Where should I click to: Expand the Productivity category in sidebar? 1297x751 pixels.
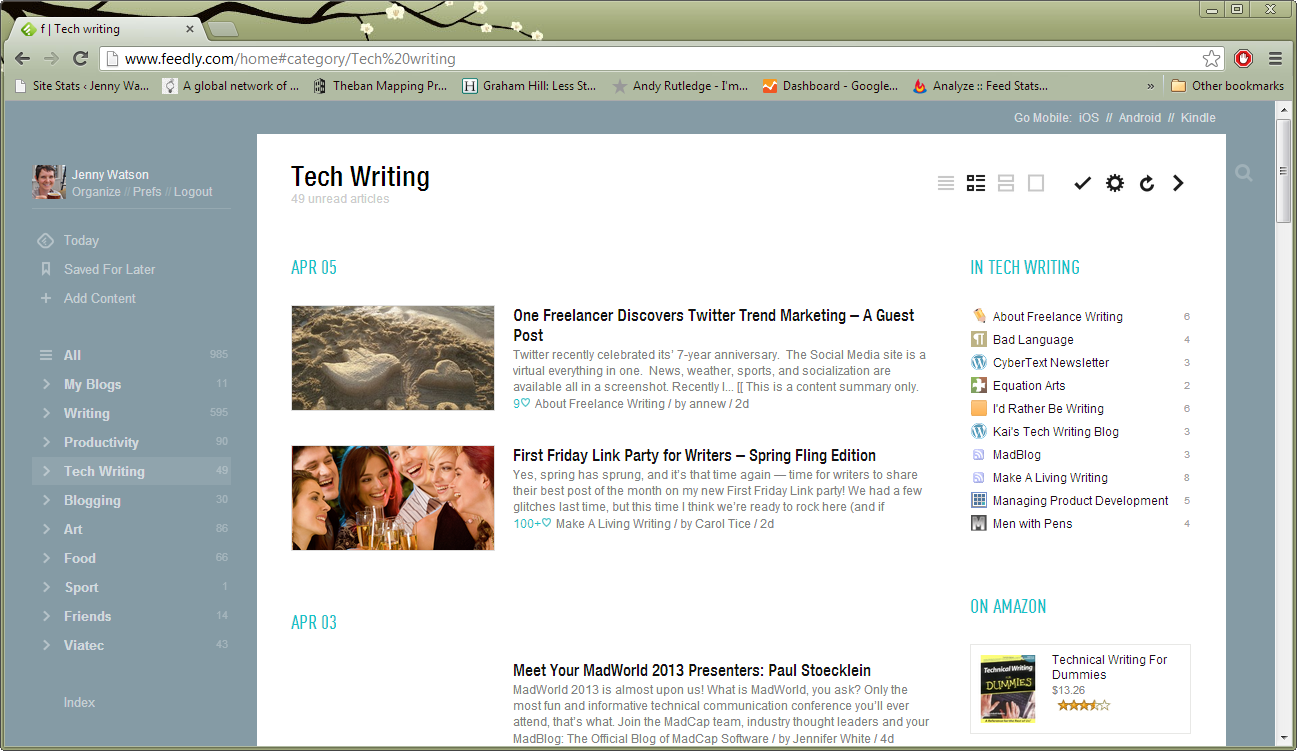(46, 442)
